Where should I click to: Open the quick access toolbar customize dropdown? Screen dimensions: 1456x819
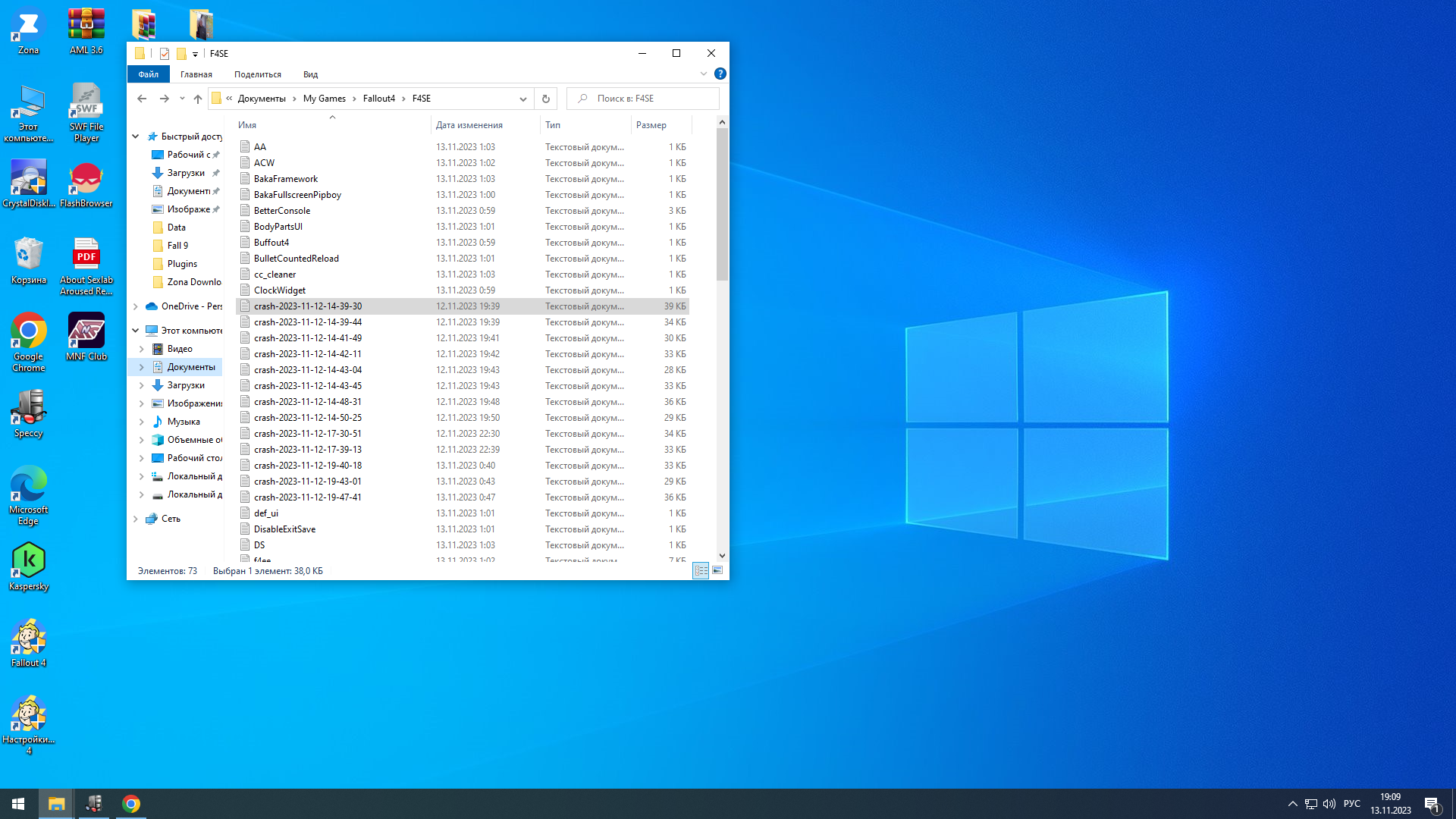(195, 54)
